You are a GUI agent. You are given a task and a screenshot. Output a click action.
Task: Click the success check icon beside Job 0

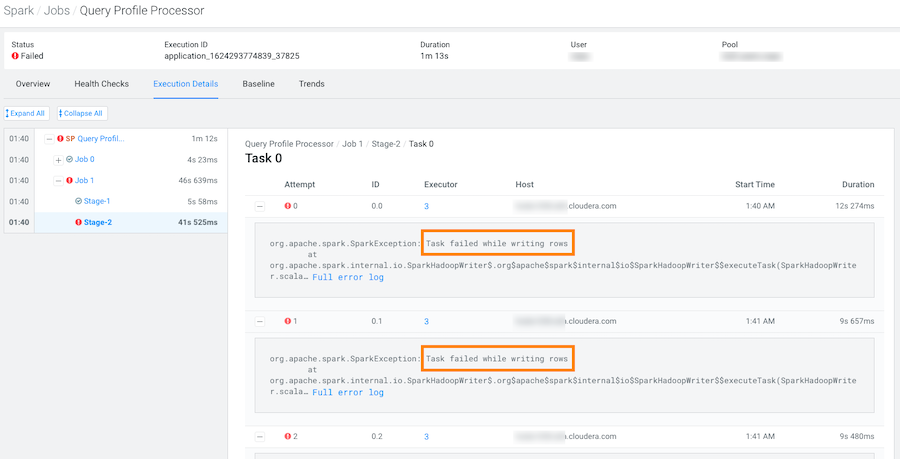(x=69, y=159)
